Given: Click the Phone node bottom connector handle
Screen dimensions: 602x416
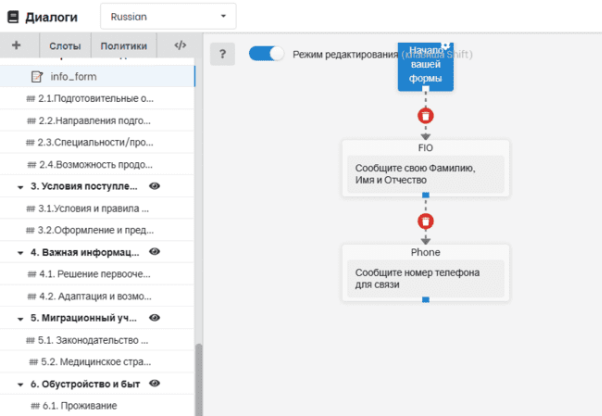Looking at the screenshot, I should 425,299.
